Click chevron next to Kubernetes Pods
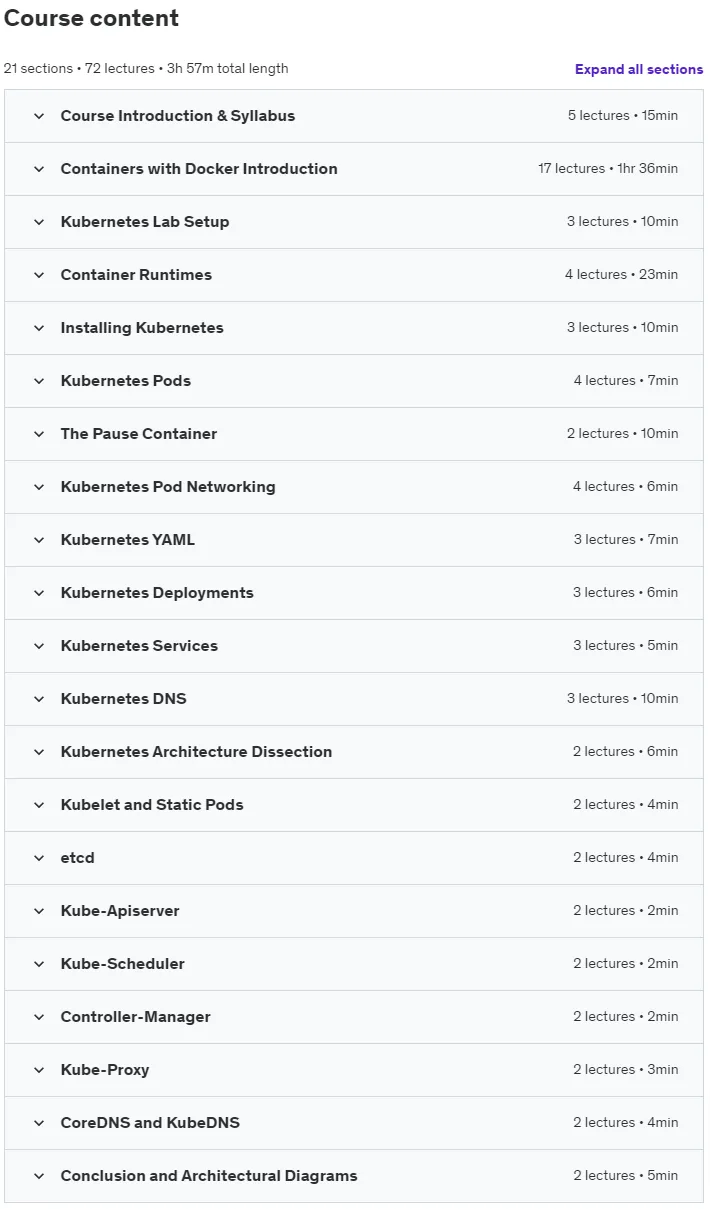The image size is (710, 1209). pos(39,381)
